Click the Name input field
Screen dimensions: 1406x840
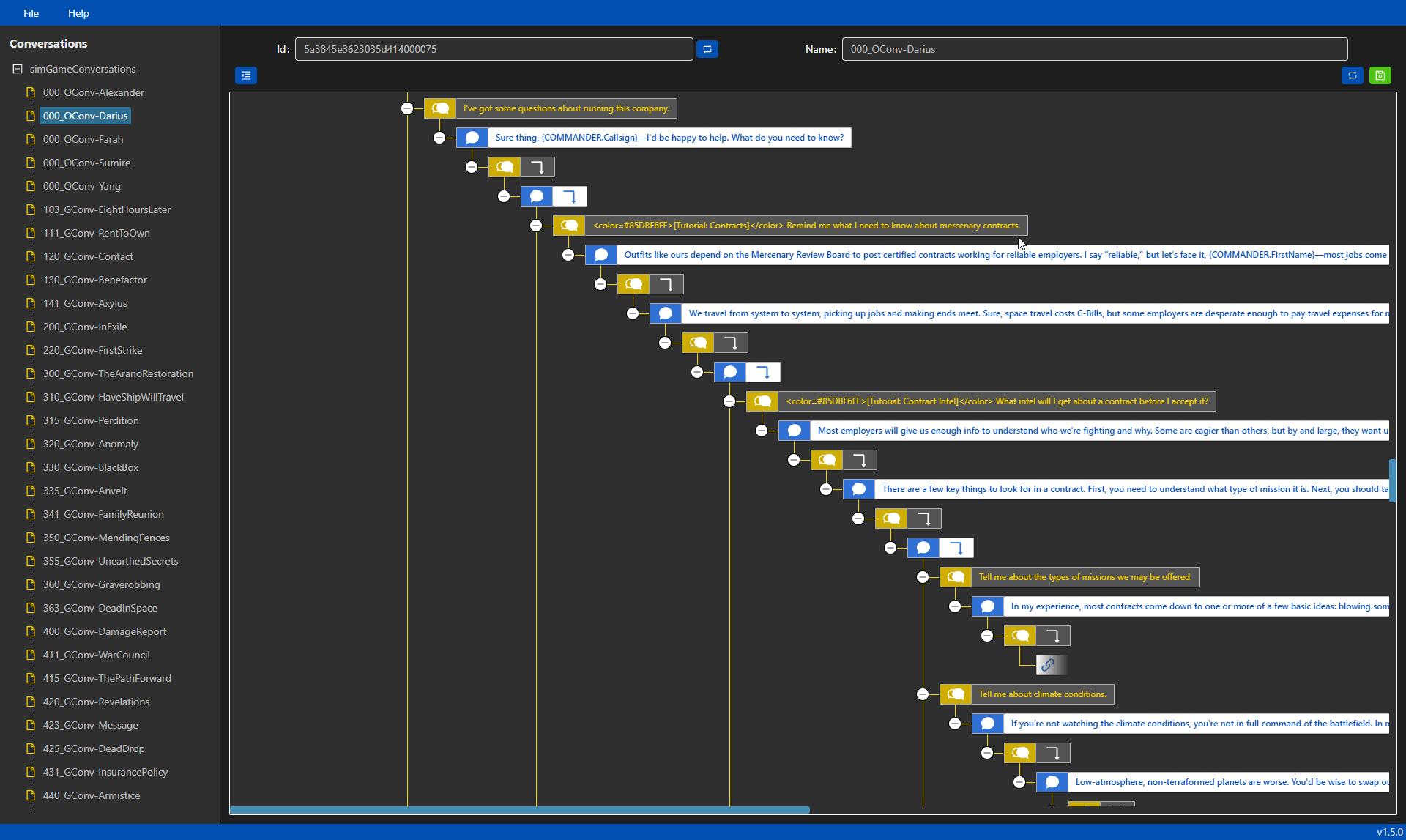click(x=1094, y=49)
